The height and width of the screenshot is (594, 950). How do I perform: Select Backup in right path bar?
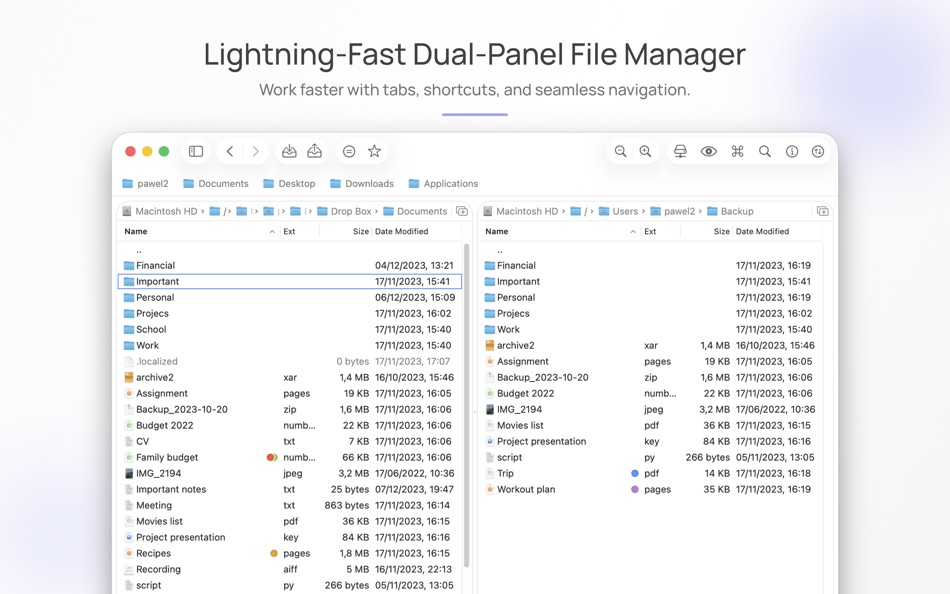[730, 212]
